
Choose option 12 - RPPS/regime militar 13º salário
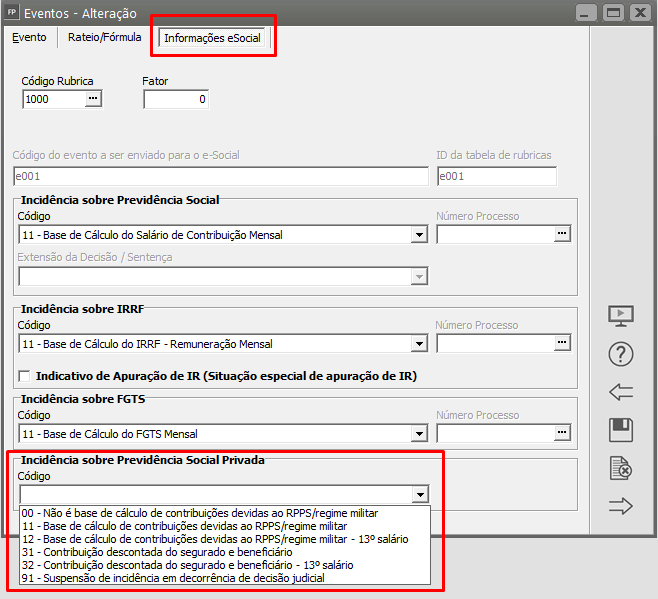coord(225,539)
